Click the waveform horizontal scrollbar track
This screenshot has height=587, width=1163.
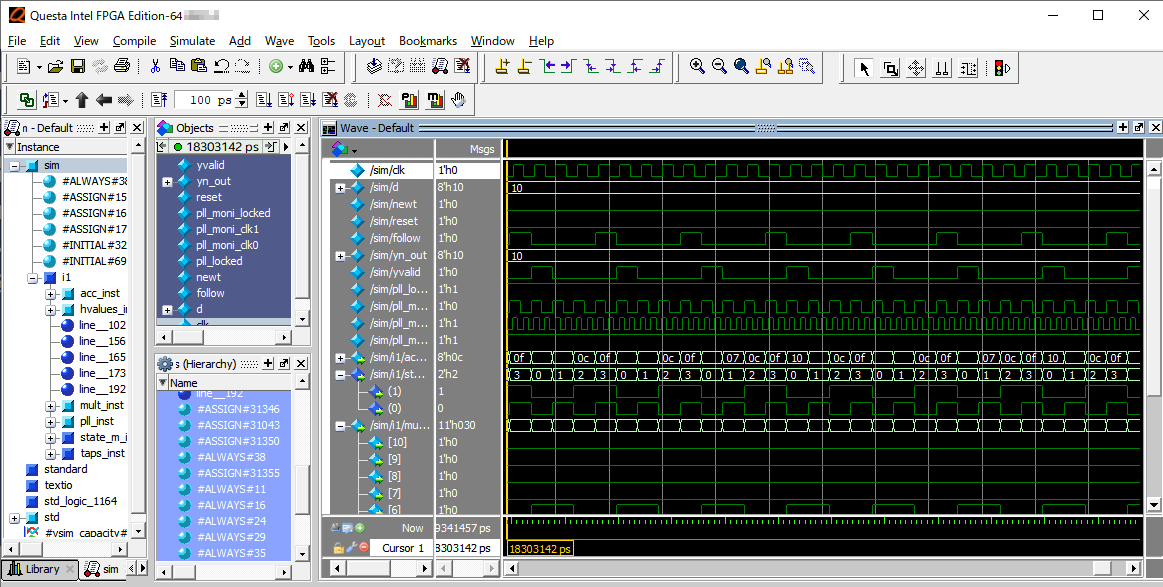pyautogui.click(x=800, y=568)
